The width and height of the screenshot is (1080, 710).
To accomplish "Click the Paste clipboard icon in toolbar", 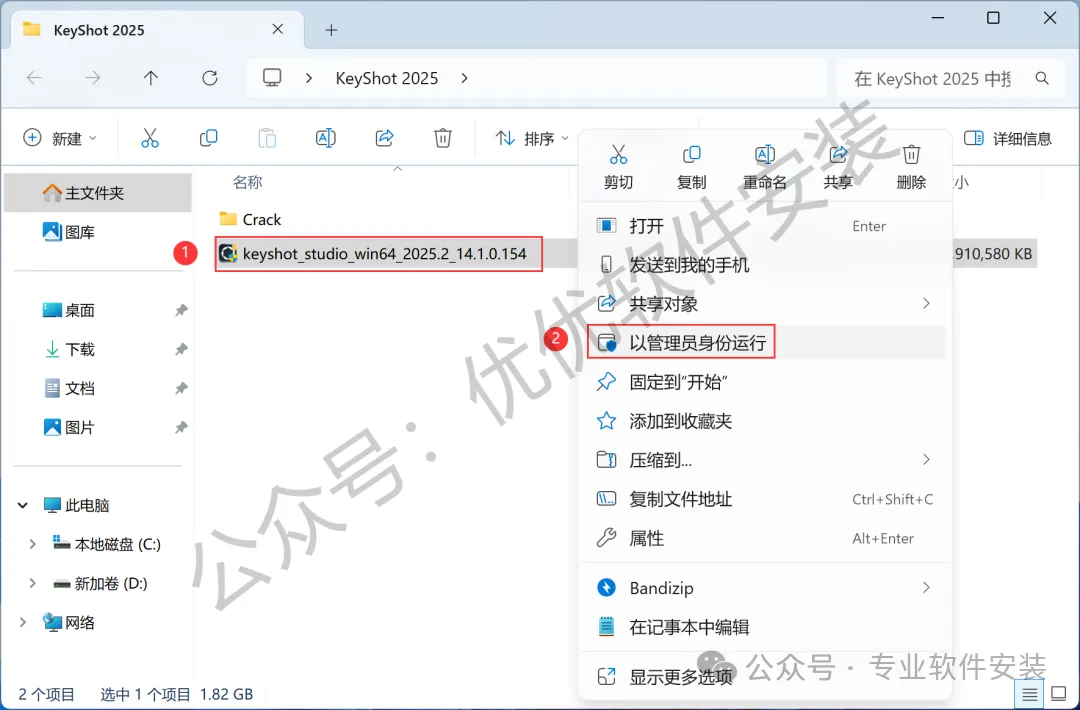I will [267, 138].
